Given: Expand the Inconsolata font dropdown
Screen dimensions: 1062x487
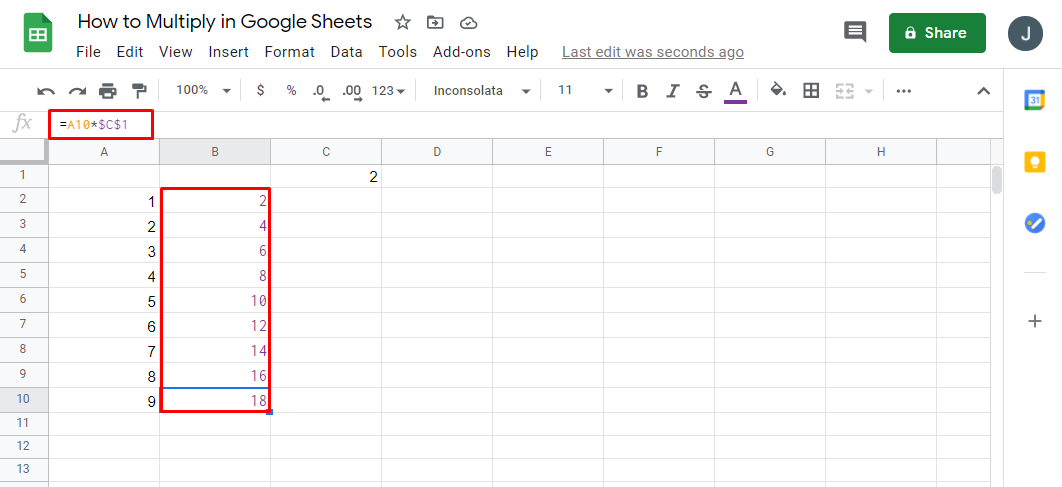Looking at the screenshot, I should (x=481, y=91).
